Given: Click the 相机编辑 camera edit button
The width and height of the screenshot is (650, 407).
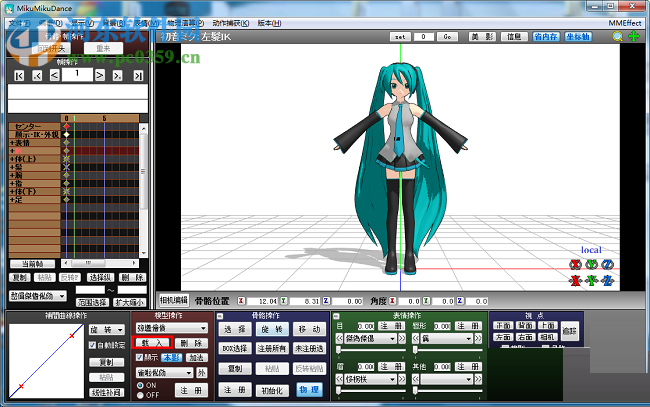Looking at the screenshot, I should coord(174,300).
